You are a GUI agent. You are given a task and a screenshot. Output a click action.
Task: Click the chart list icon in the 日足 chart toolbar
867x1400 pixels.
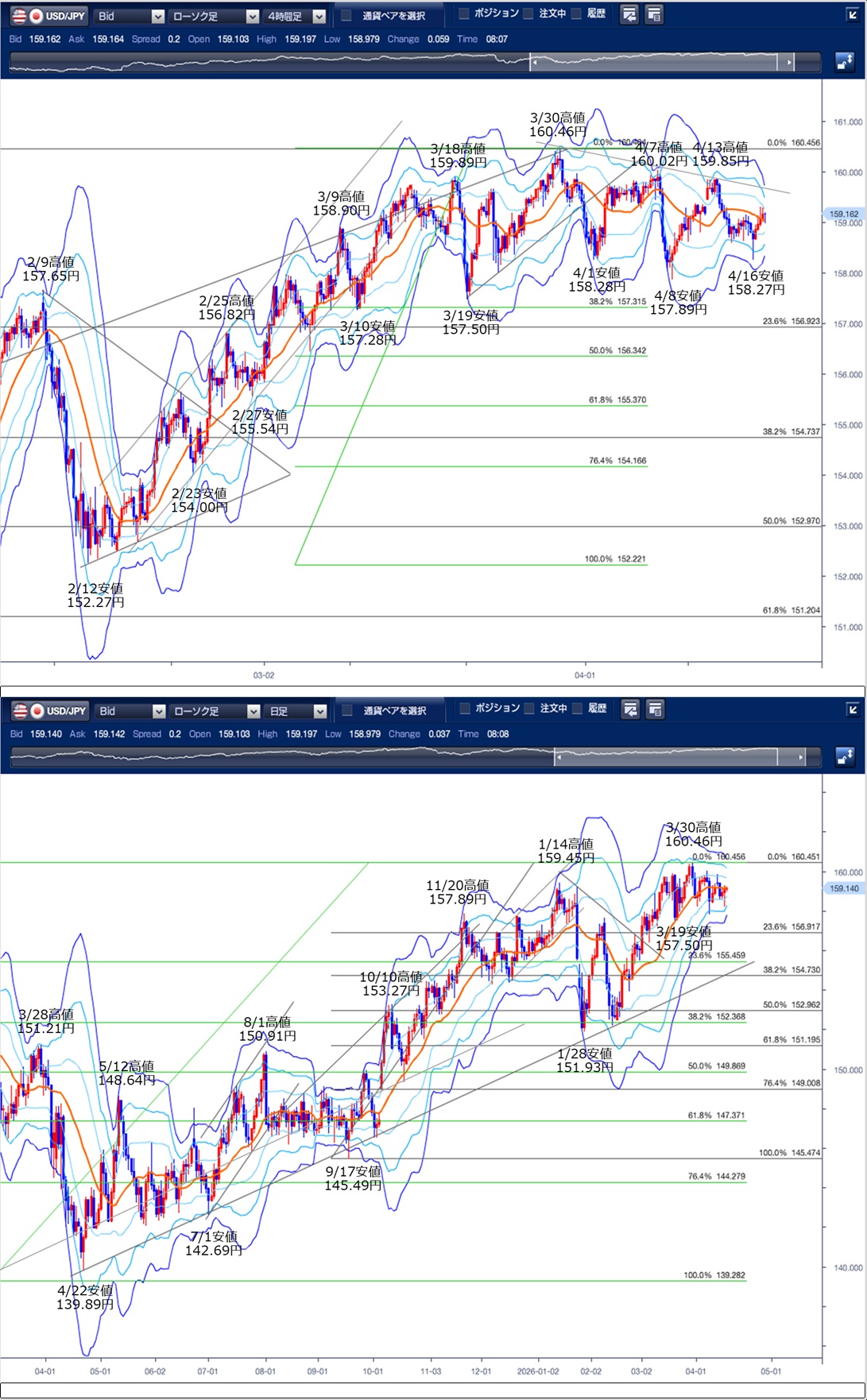click(x=655, y=709)
